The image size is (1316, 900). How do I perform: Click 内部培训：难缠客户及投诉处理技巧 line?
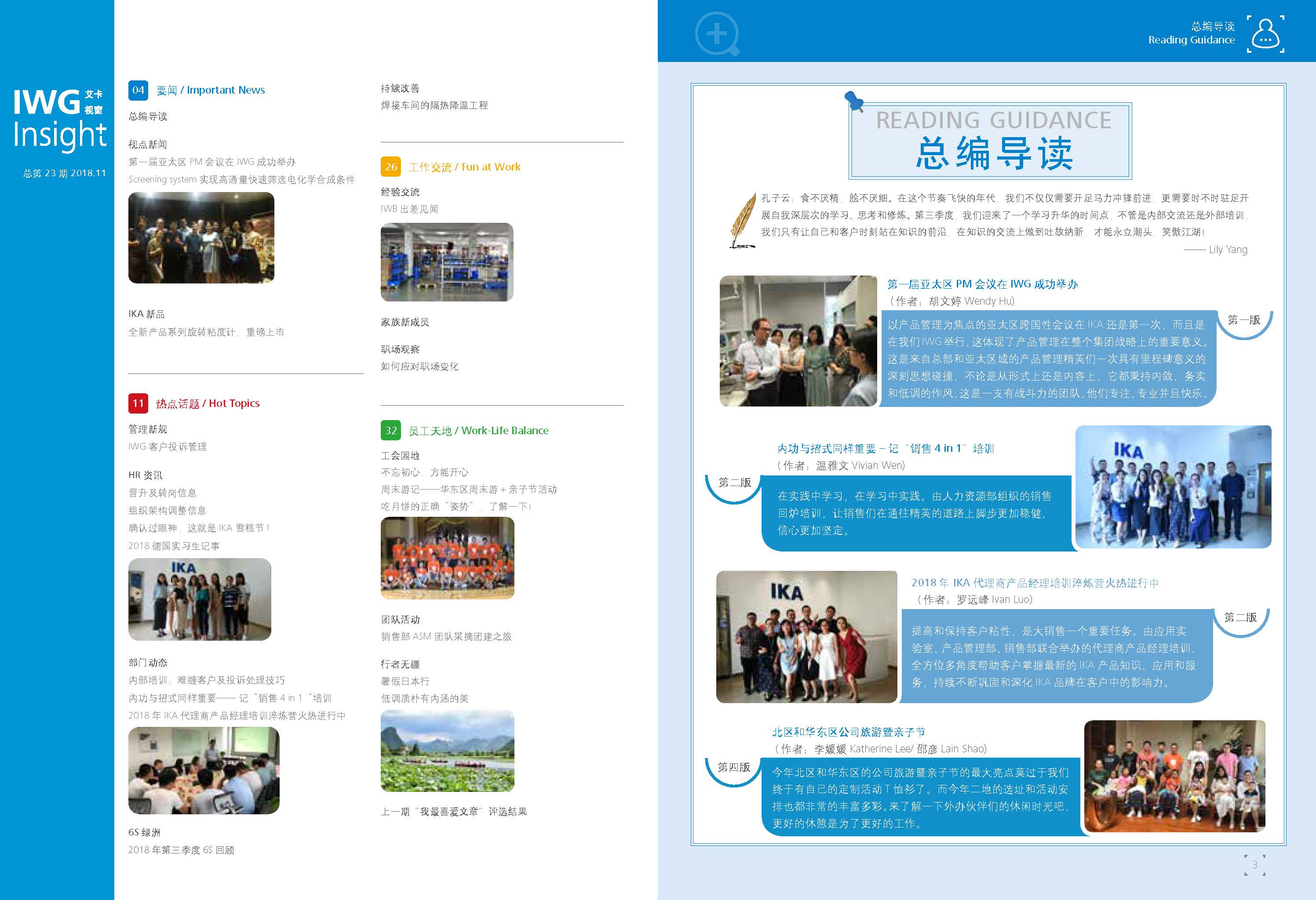pyautogui.click(x=207, y=680)
